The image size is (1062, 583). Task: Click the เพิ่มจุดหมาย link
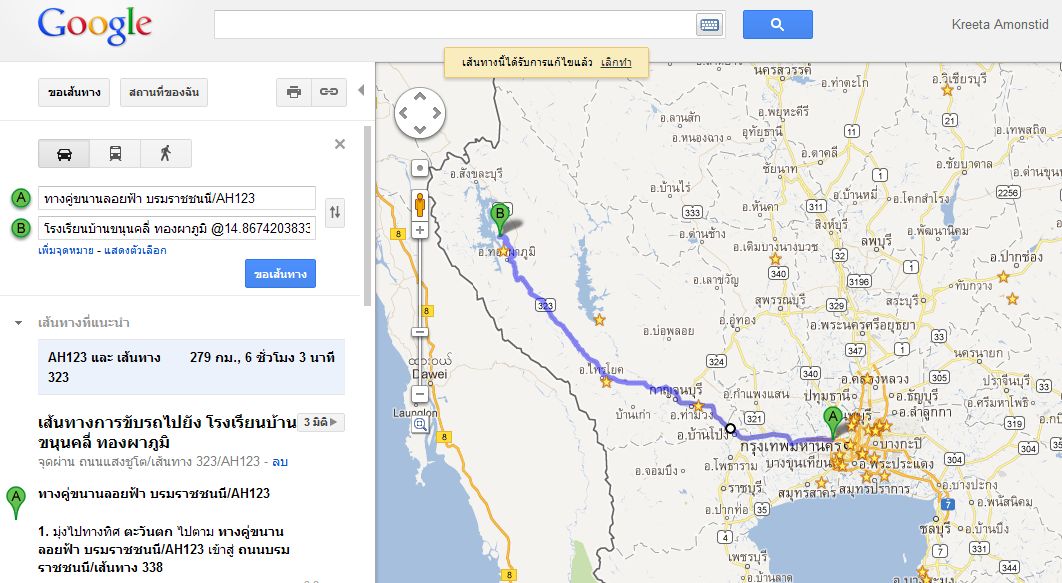point(66,251)
